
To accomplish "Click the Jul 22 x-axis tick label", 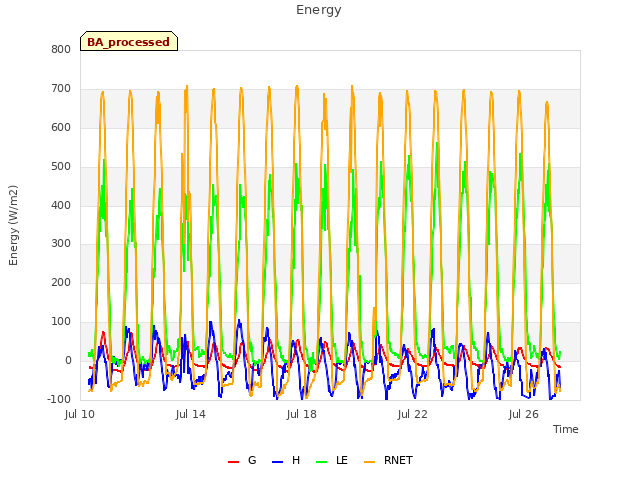I will click(413, 415).
